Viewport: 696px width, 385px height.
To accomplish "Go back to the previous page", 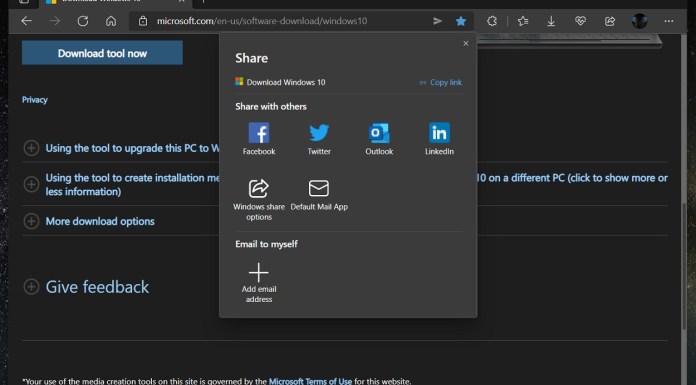I will tap(26, 21).
